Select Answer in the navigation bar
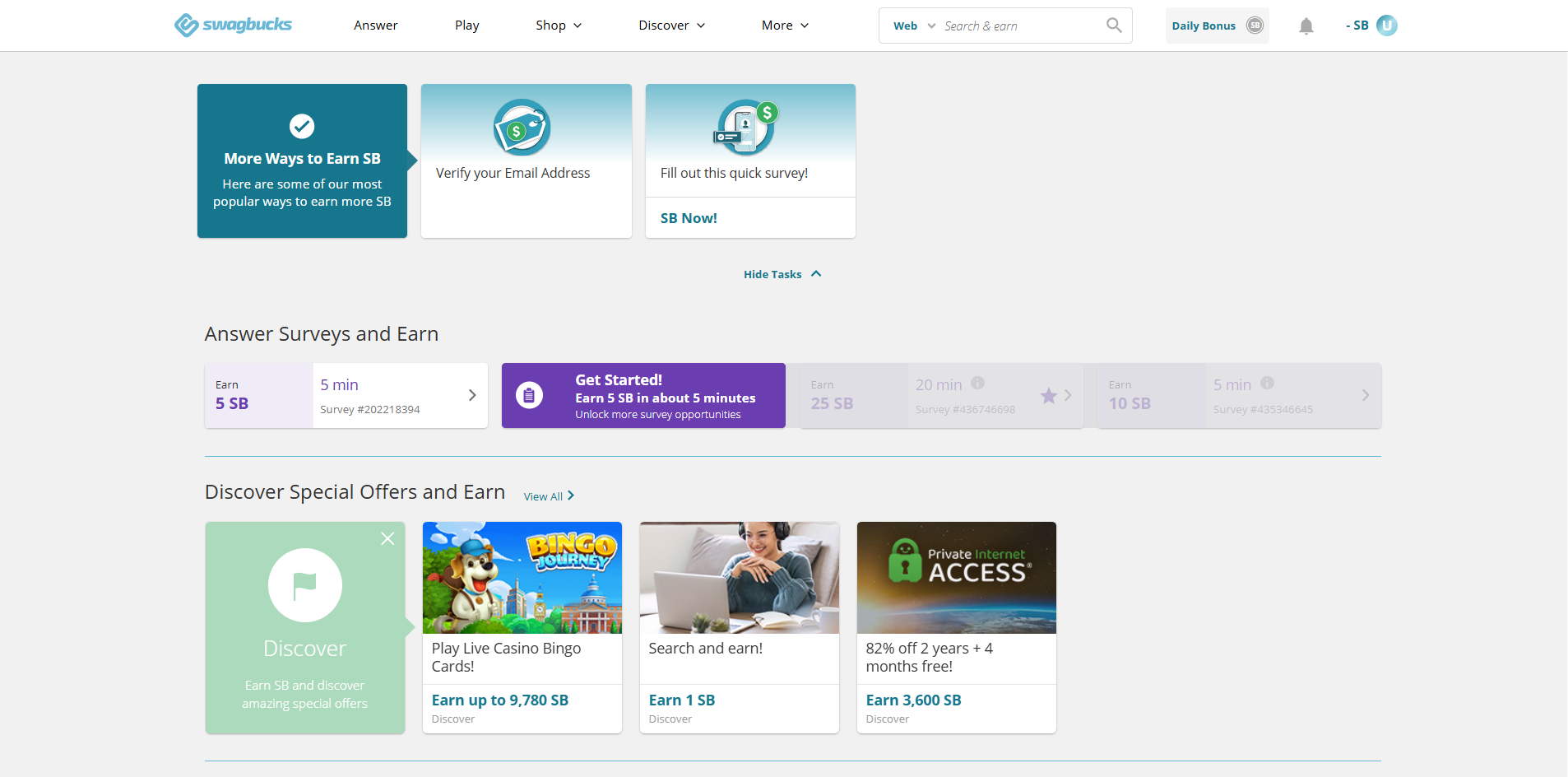1568x777 pixels. [375, 25]
